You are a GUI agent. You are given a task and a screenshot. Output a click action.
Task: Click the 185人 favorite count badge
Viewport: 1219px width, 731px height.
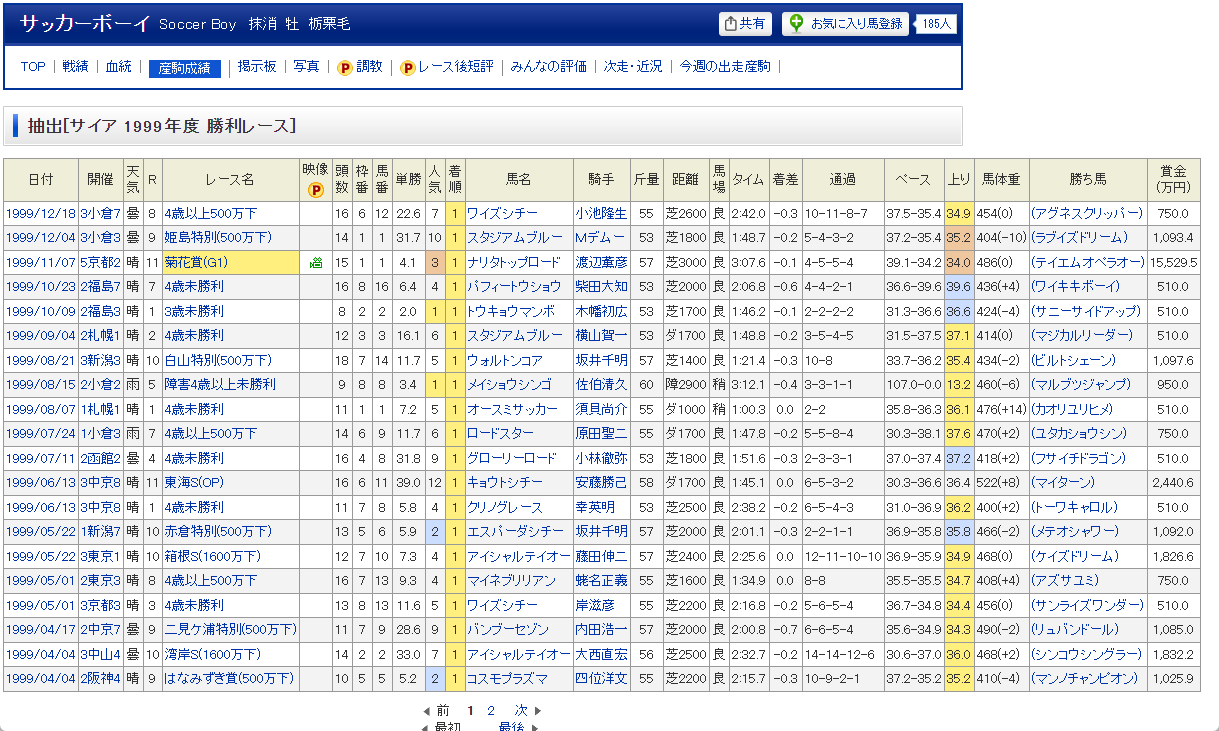coord(937,24)
